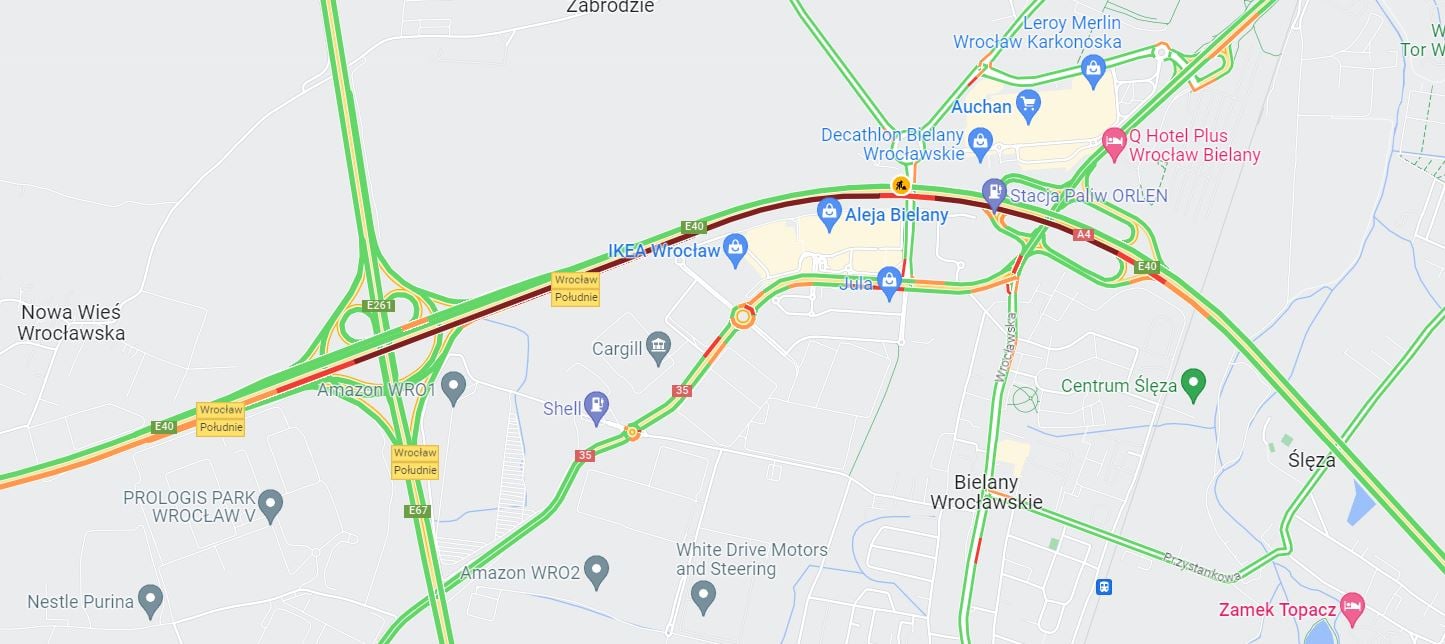Click the Jula shopping pin
Image resolution: width=1445 pixels, height=644 pixels.
(889, 282)
